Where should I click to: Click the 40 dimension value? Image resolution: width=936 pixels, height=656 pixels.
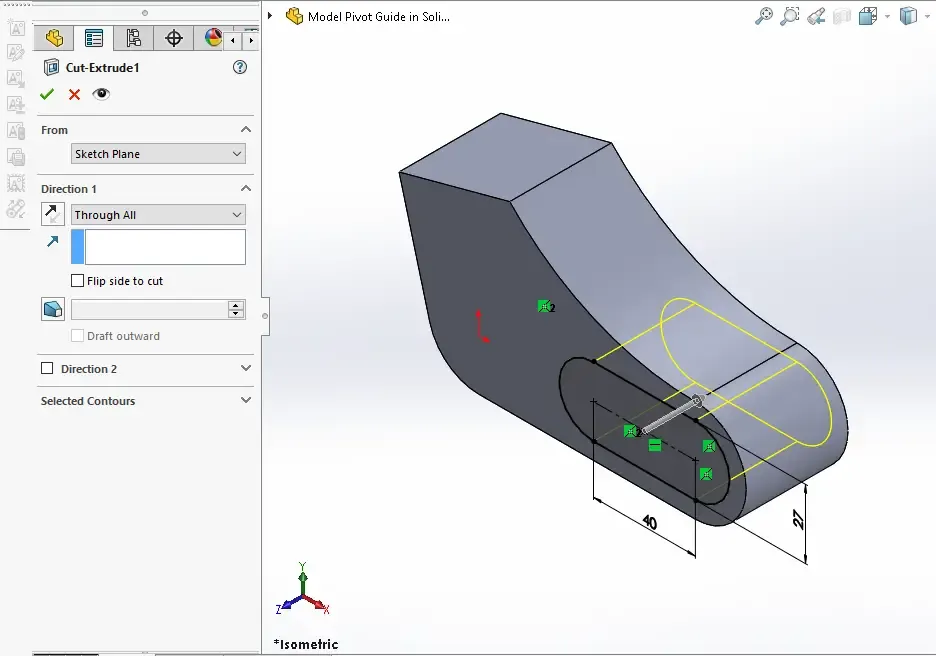pyautogui.click(x=650, y=522)
